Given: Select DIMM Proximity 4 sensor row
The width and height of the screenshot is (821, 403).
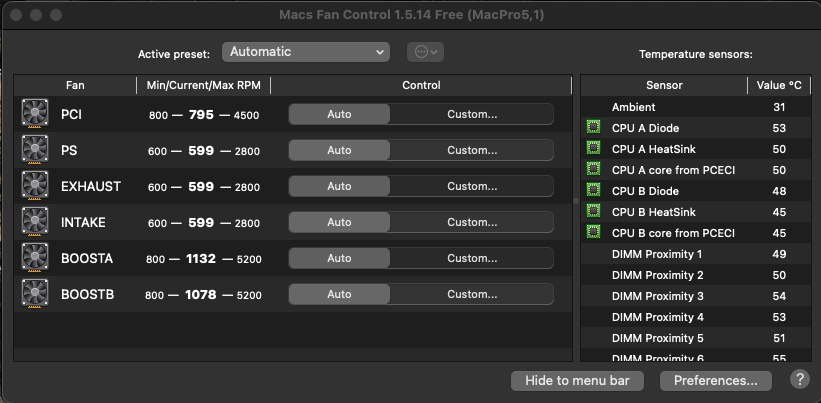Looking at the screenshot, I should 696,317.
